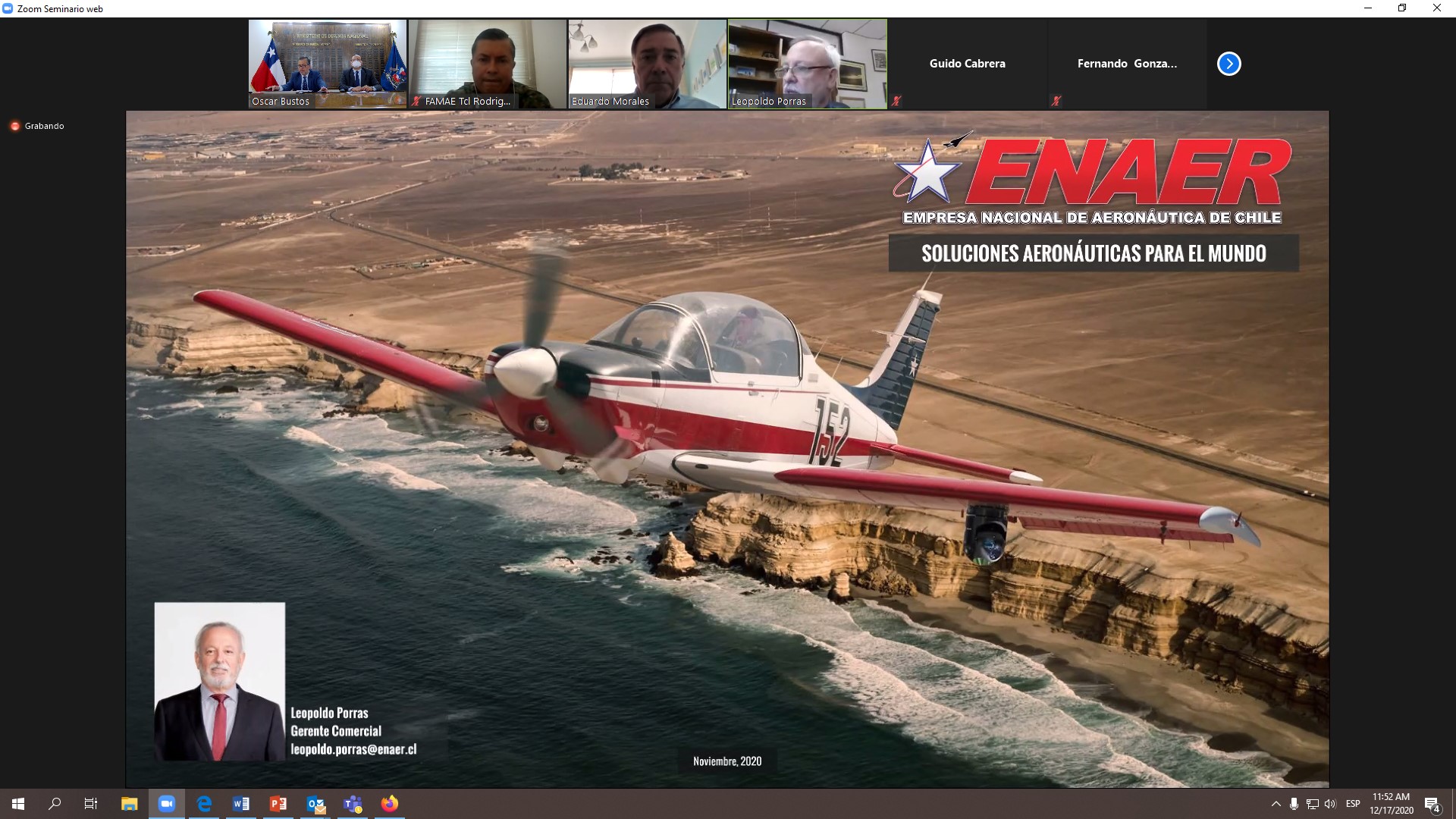Click muted microphone icon on Guido Cabrera tile
The height and width of the screenshot is (819, 1456).
click(896, 101)
